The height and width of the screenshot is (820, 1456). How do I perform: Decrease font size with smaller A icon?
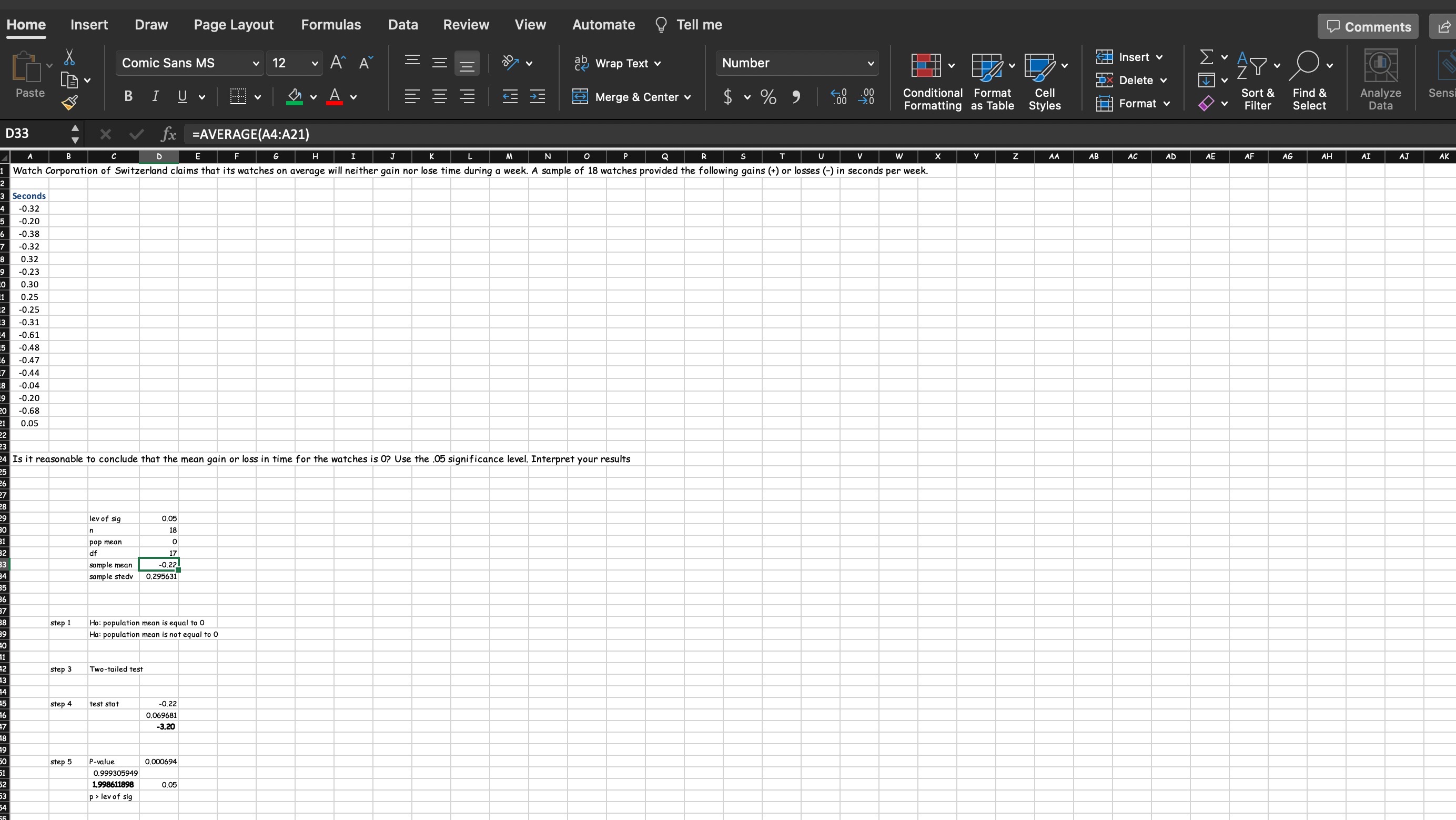pyautogui.click(x=366, y=62)
